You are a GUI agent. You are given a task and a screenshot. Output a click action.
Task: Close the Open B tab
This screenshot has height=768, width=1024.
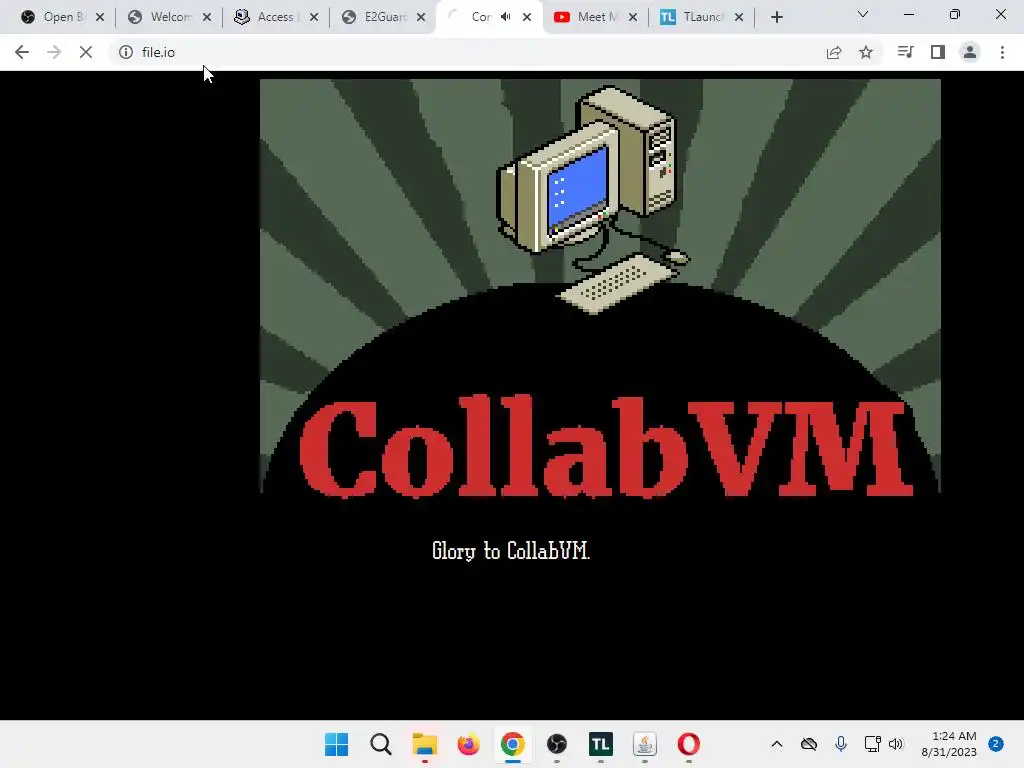pos(100,17)
